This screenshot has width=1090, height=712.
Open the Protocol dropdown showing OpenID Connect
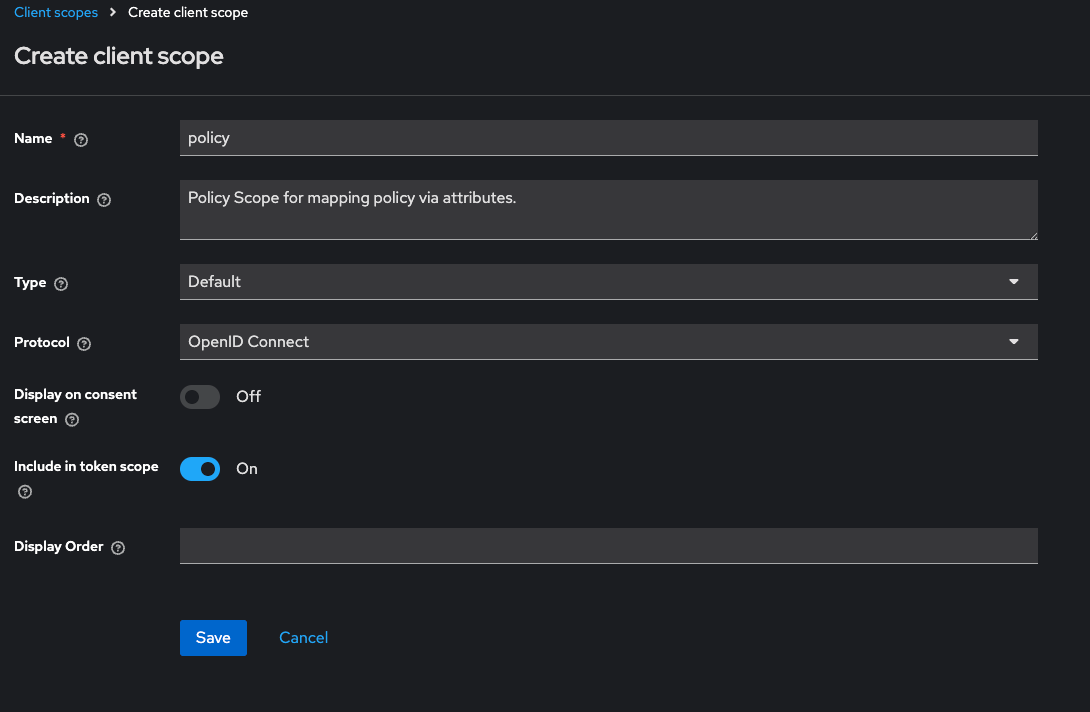(x=608, y=341)
